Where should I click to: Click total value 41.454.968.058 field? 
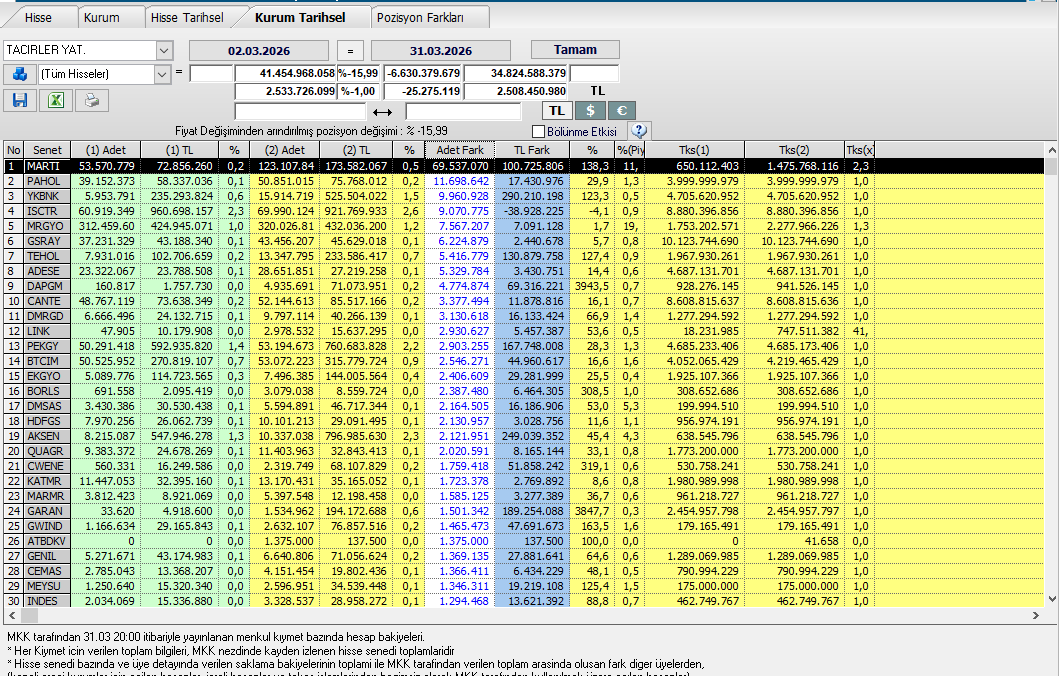286,74
